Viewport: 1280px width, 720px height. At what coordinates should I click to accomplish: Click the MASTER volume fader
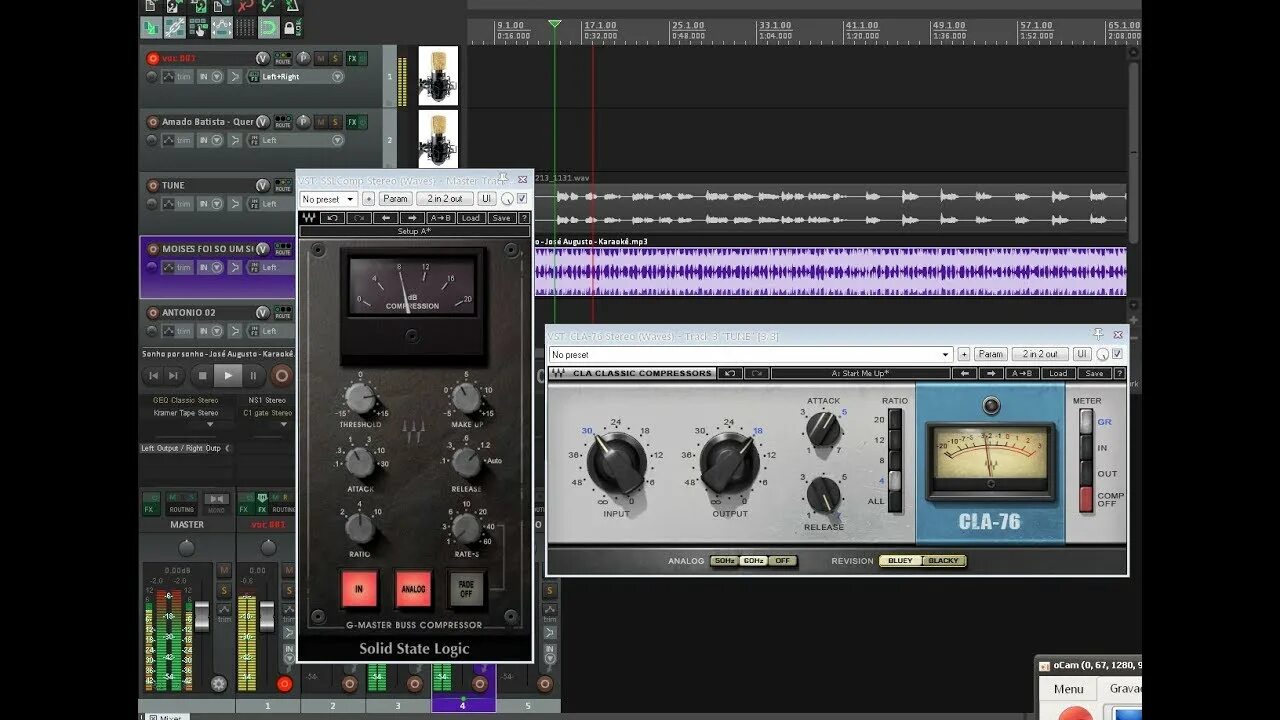[x=202, y=616]
